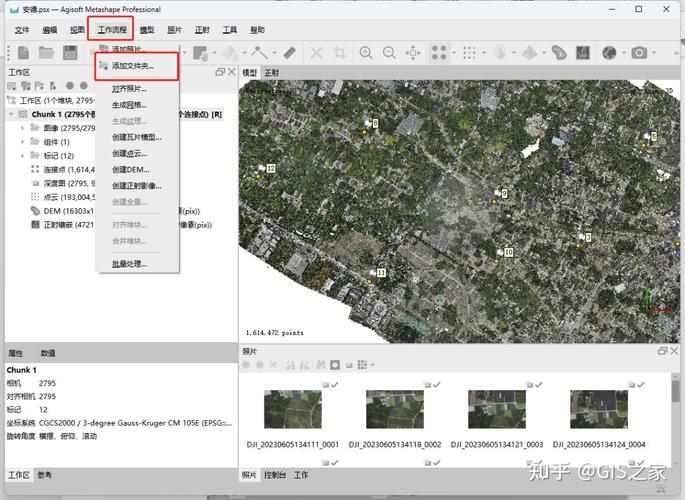Click the zoom in magnifier icon
The width and height of the screenshot is (685, 500).
(366, 53)
